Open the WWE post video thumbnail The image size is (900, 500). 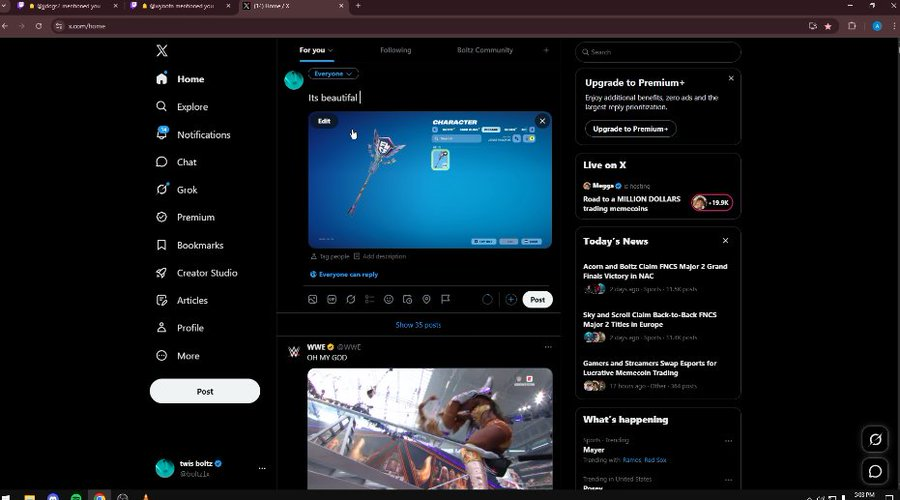click(430, 429)
